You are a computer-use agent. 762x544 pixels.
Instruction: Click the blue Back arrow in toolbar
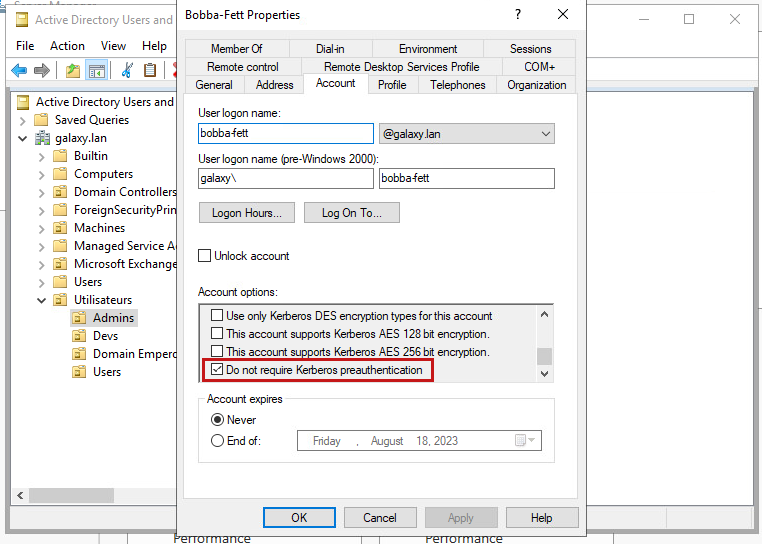tap(19, 70)
